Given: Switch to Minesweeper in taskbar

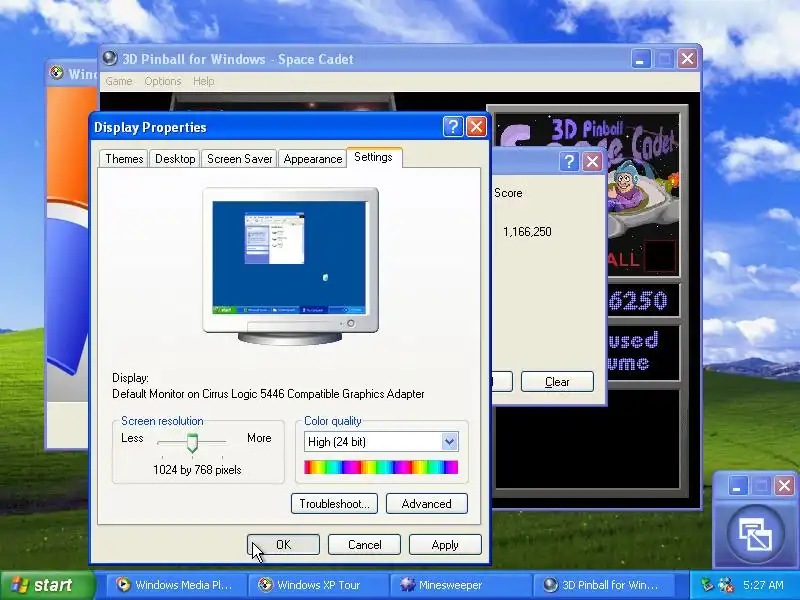Looking at the screenshot, I should coord(459,585).
